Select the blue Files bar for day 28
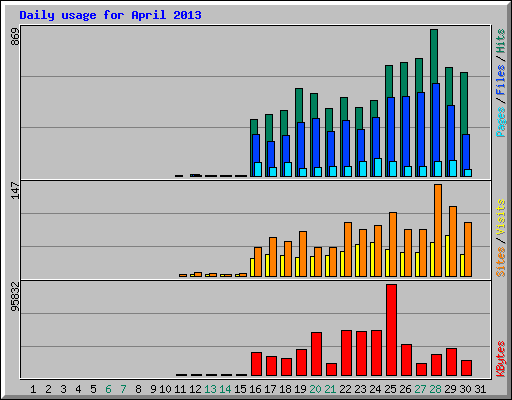 coord(436,122)
